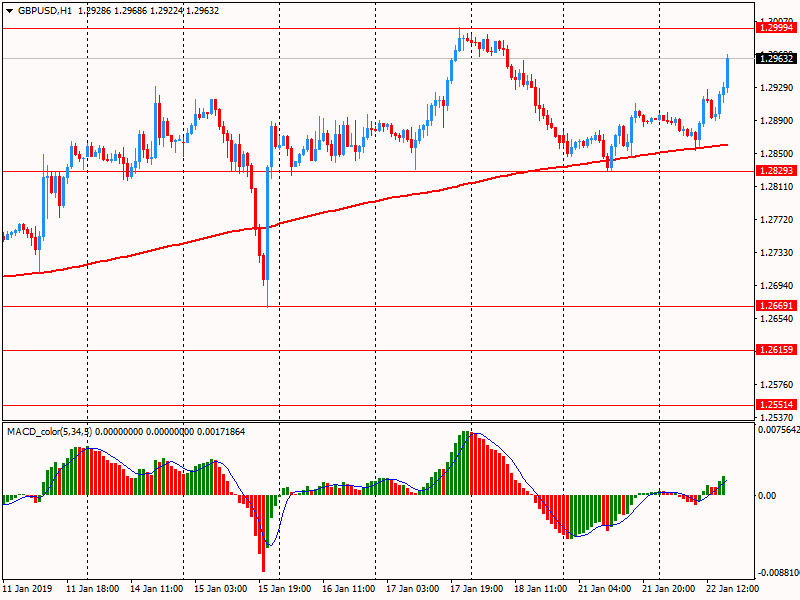This screenshot has height=600, width=800.
Task: Click the 16 Jan 11:00 time axis label
Action: [x=348, y=589]
